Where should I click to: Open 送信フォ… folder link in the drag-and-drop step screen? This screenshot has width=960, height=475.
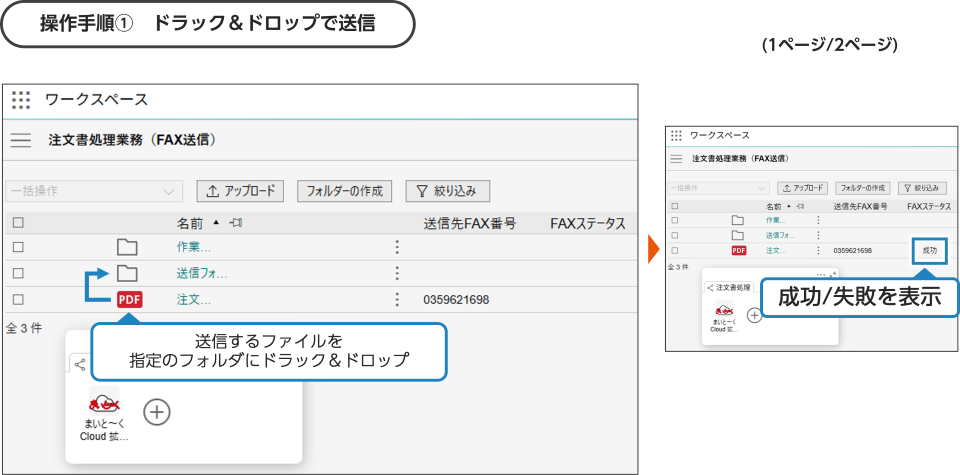(201, 274)
